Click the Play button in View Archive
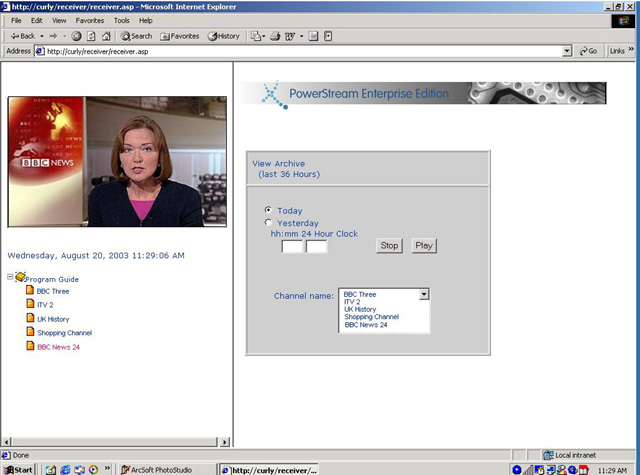The image size is (640, 475). click(x=424, y=246)
